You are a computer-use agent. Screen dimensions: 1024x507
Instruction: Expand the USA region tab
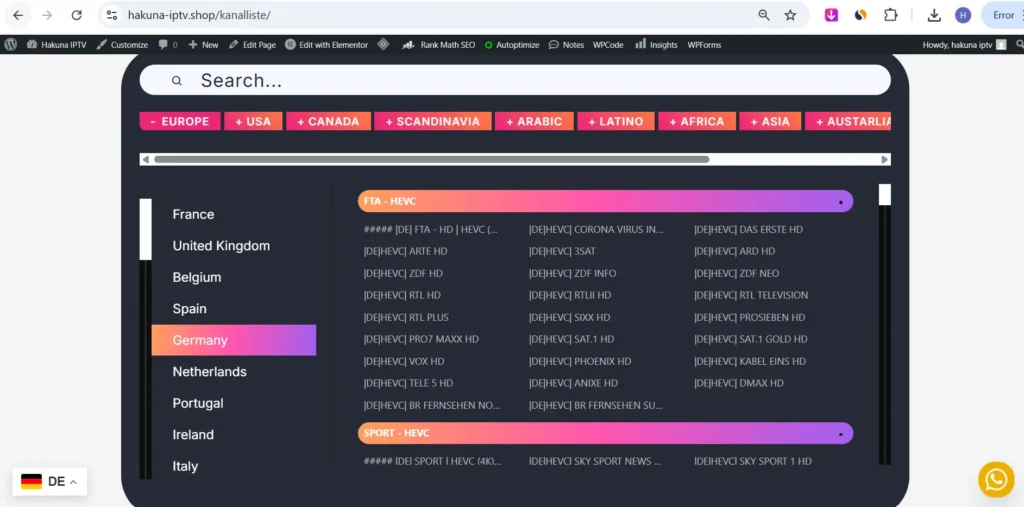click(253, 121)
